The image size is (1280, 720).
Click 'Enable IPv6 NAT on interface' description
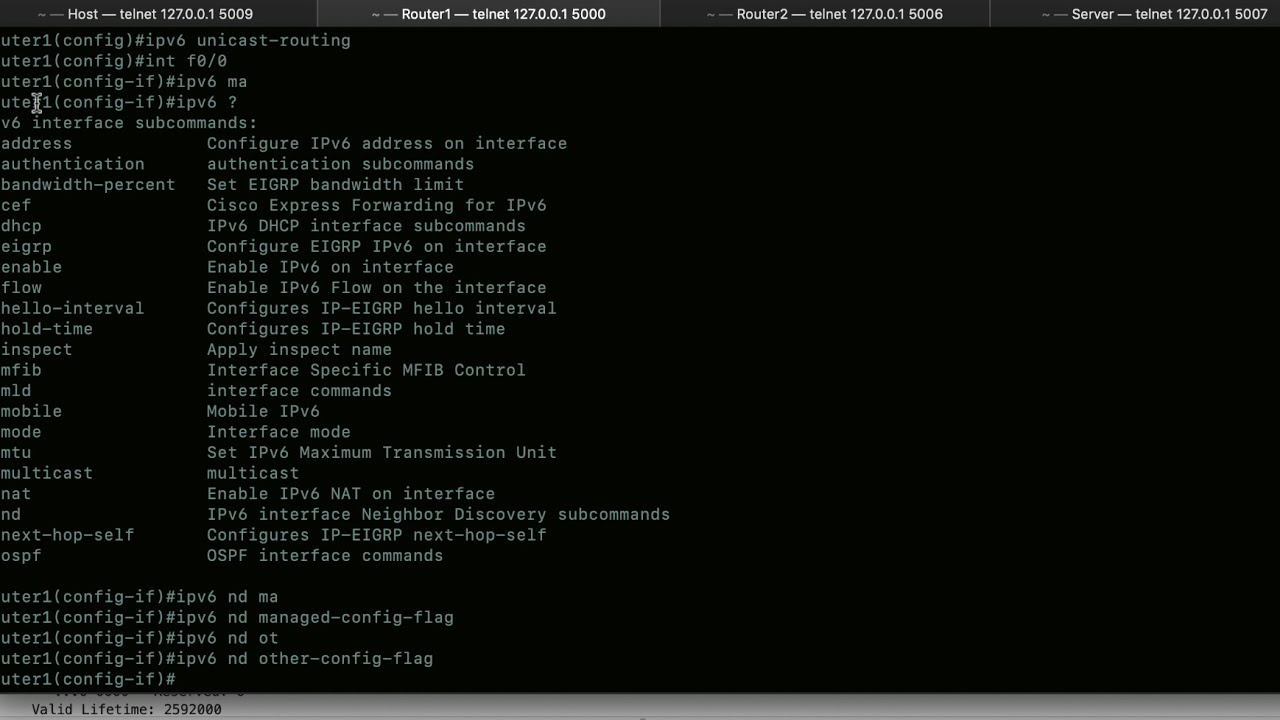tap(351, 494)
